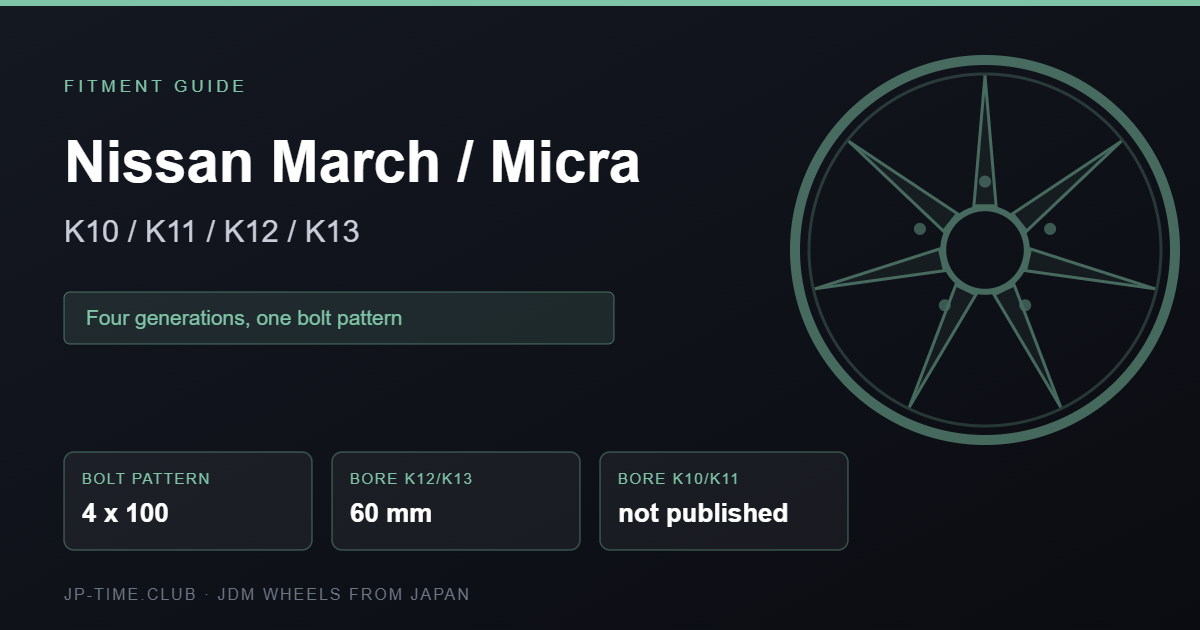This screenshot has width=1200, height=630.
Task: Click the 'K10 / K11 / K12 / K13' subtitle
Action: (212, 232)
